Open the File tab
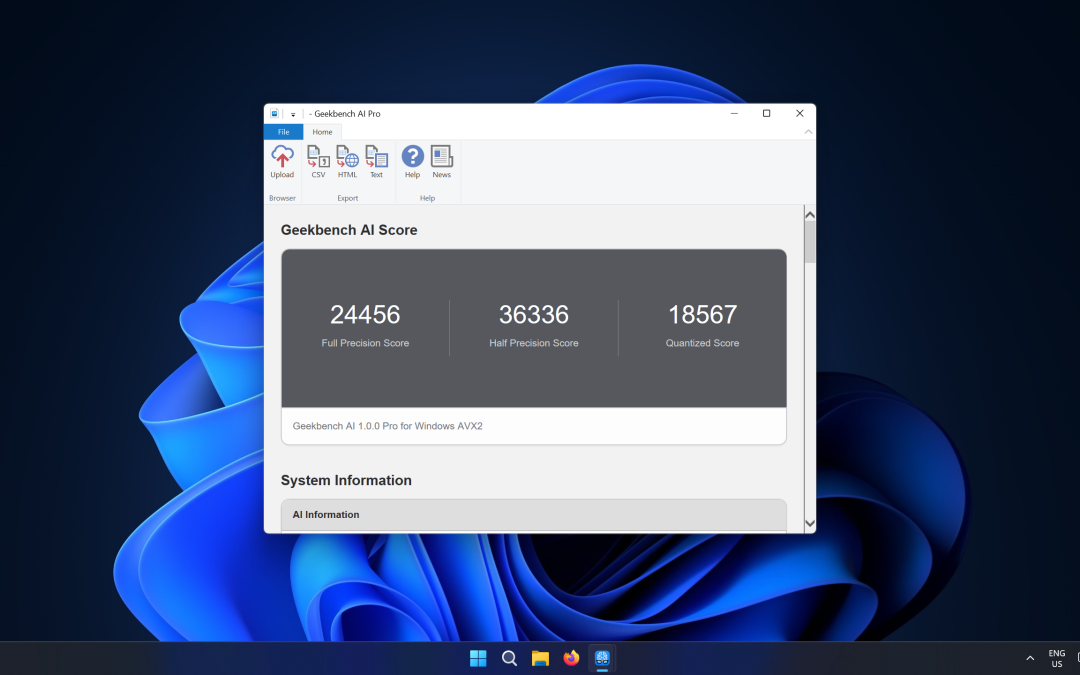 click(x=283, y=132)
